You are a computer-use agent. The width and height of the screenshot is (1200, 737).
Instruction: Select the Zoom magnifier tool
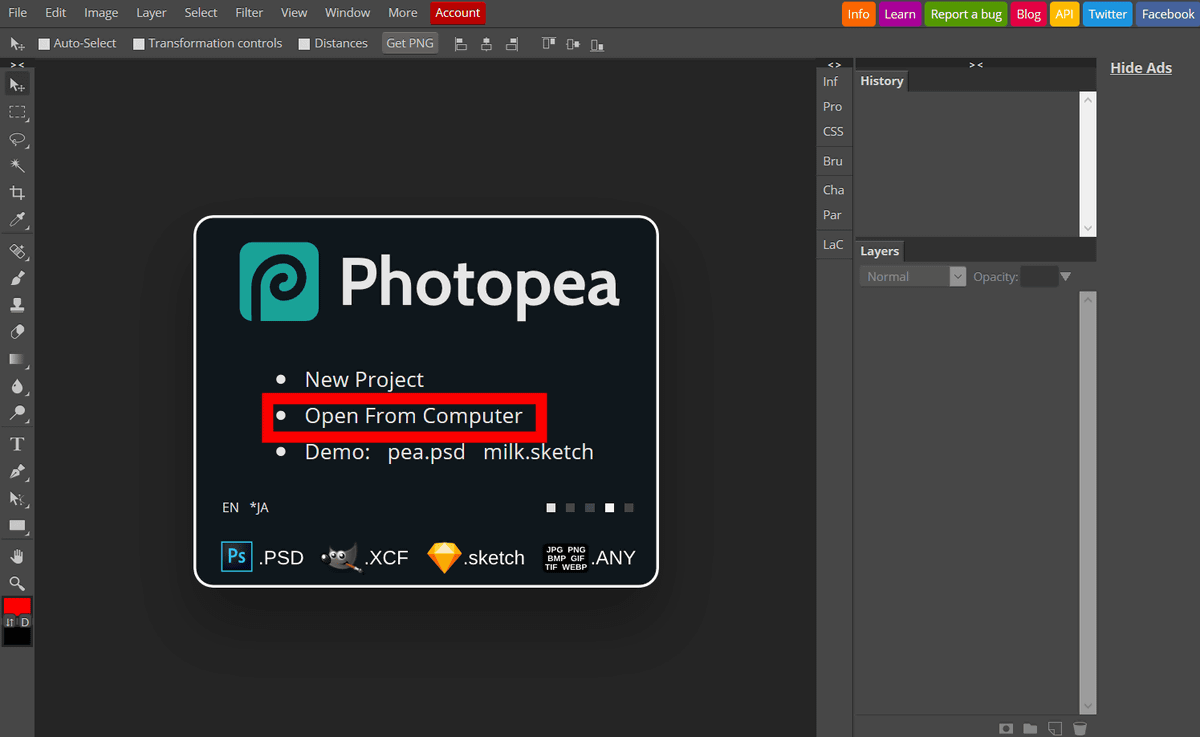[17, 583]
